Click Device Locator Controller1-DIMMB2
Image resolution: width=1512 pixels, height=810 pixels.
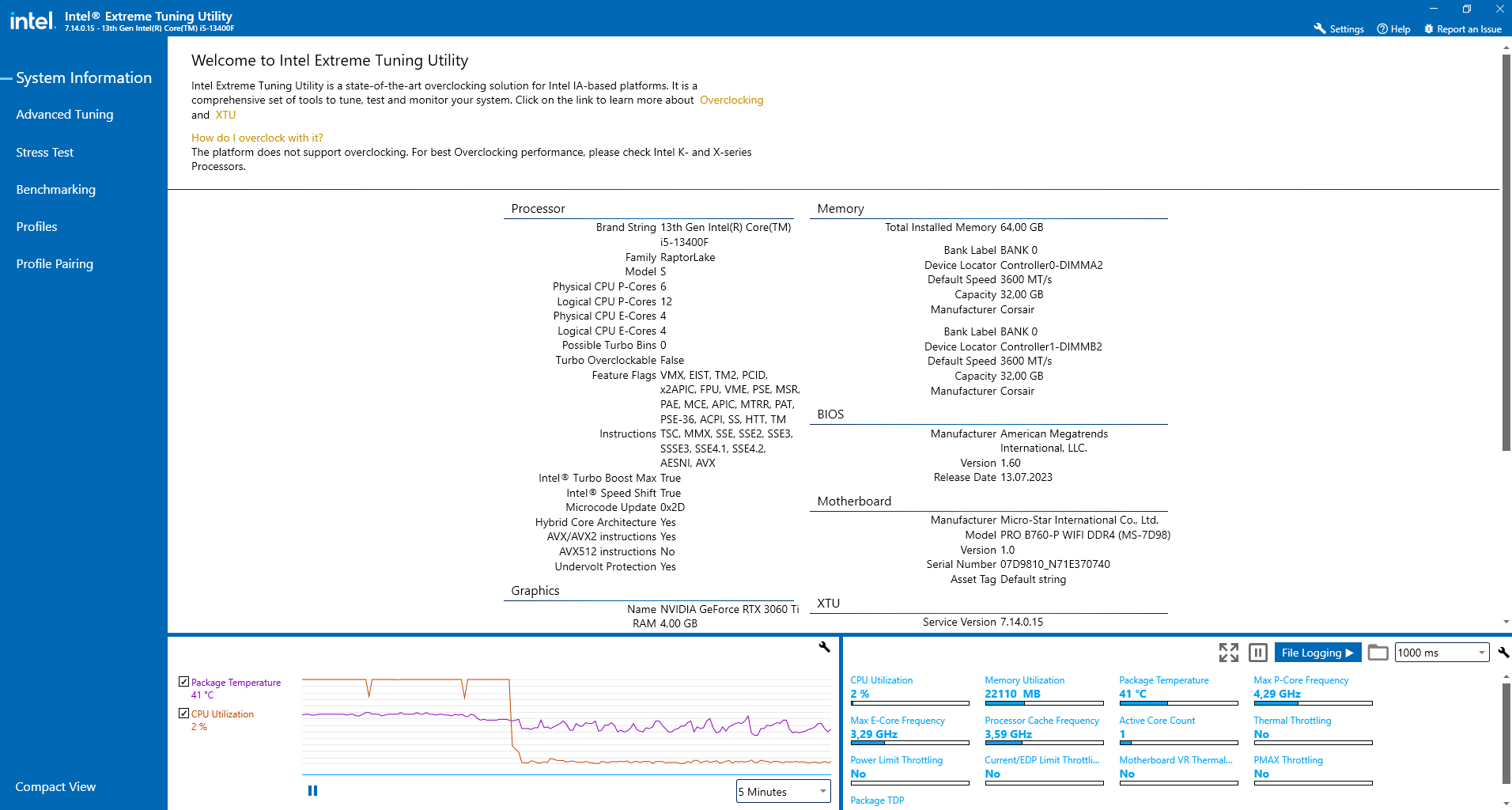(1051, 347)
